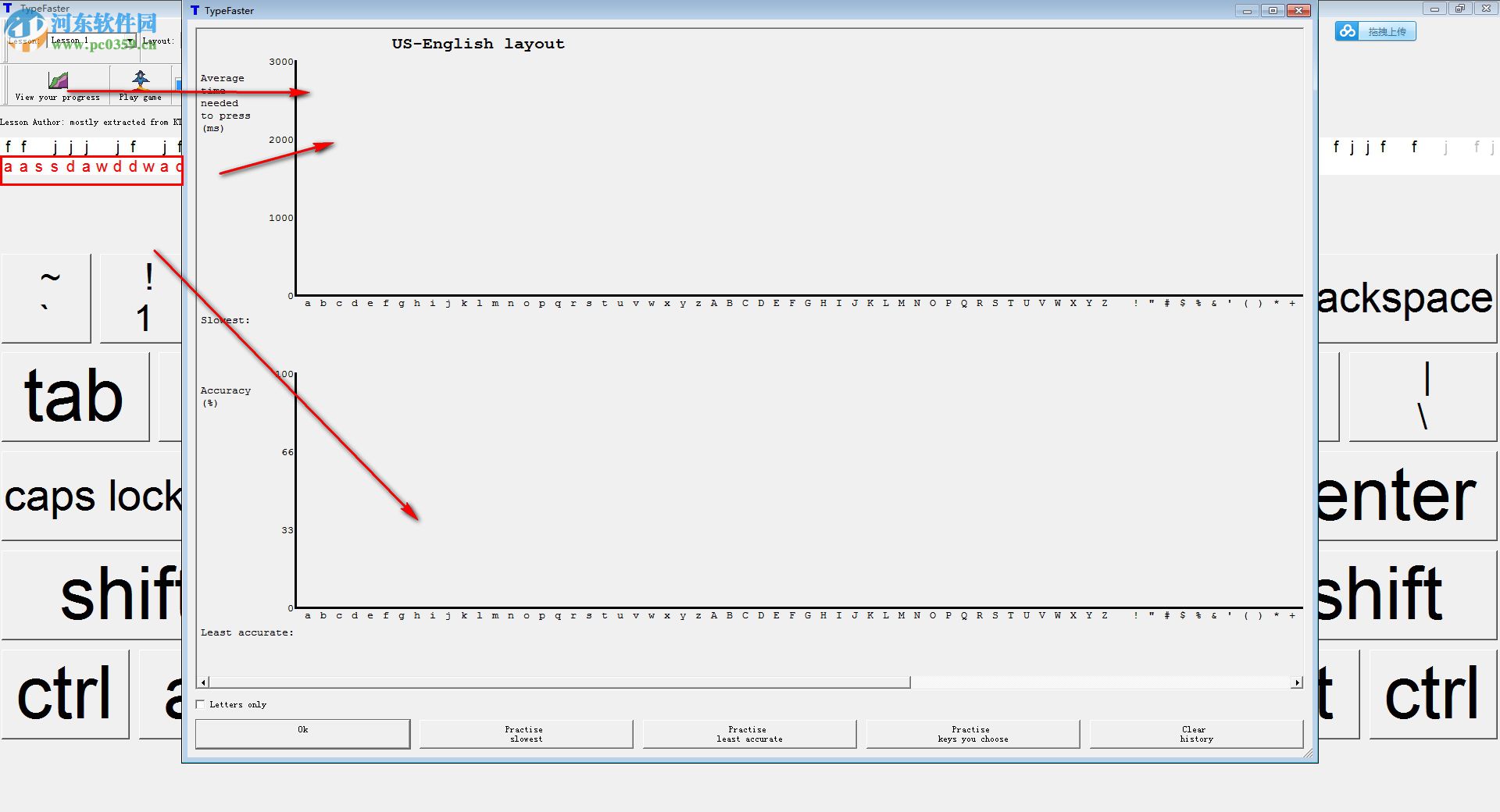The image size is (1500, 812).
Task: Click the caps lock key on keyboard
Action: click(x=91, y=496)
